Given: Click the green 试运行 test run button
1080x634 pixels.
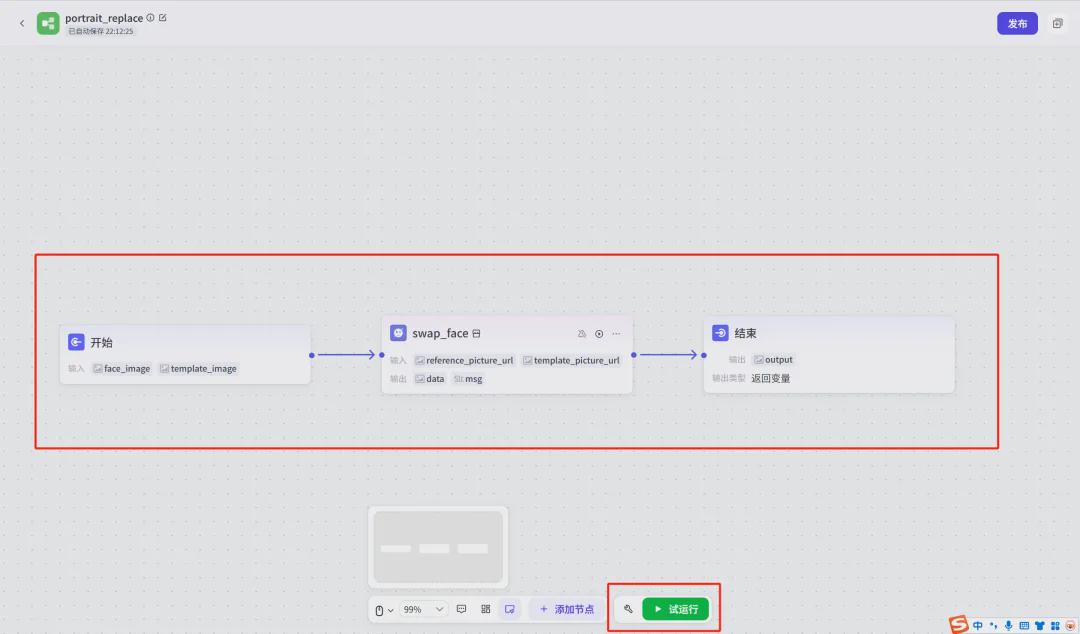Looking at the screenshot, I should tap(676, 609).
